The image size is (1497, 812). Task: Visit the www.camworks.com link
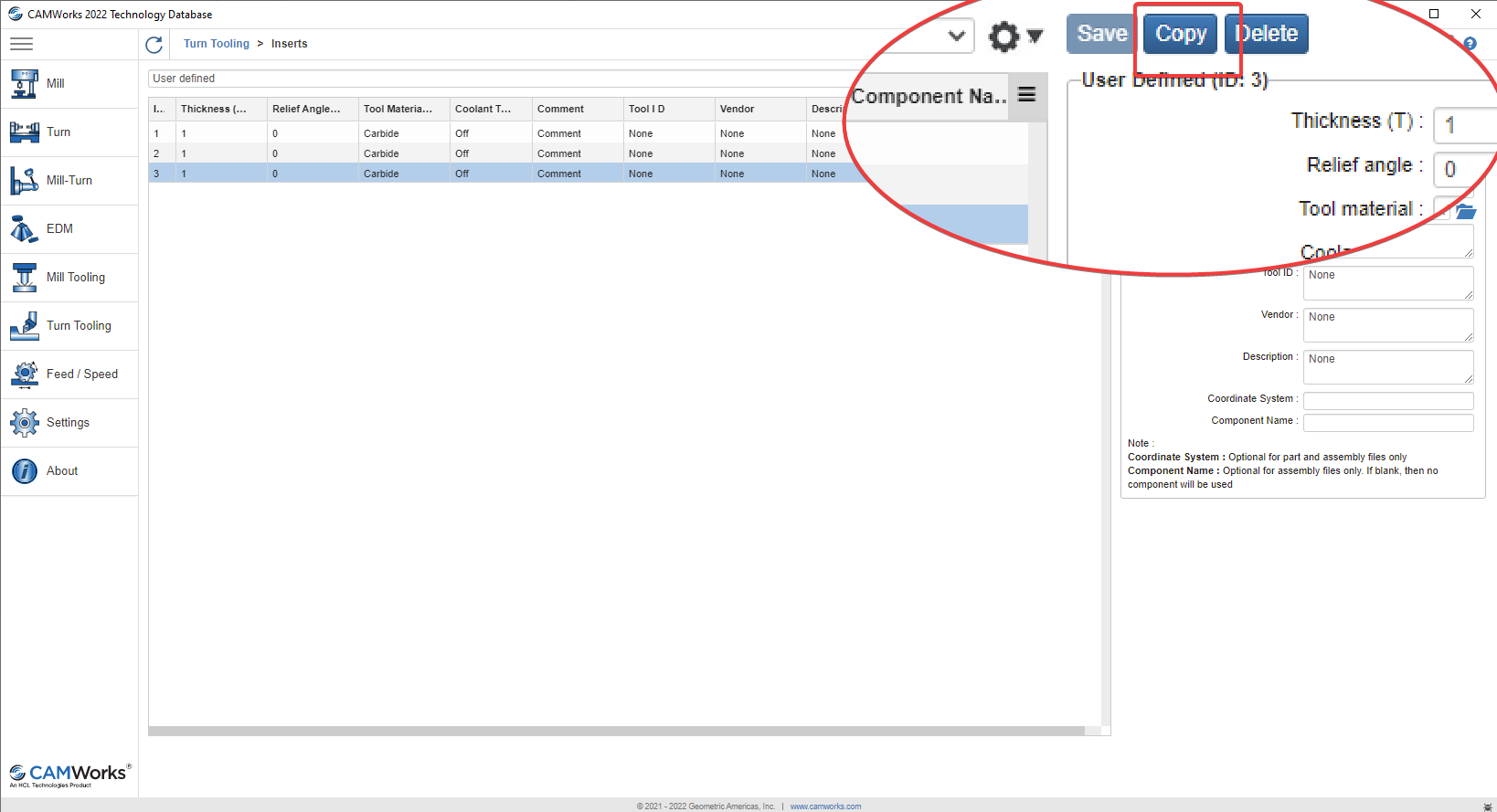(825, 807)
